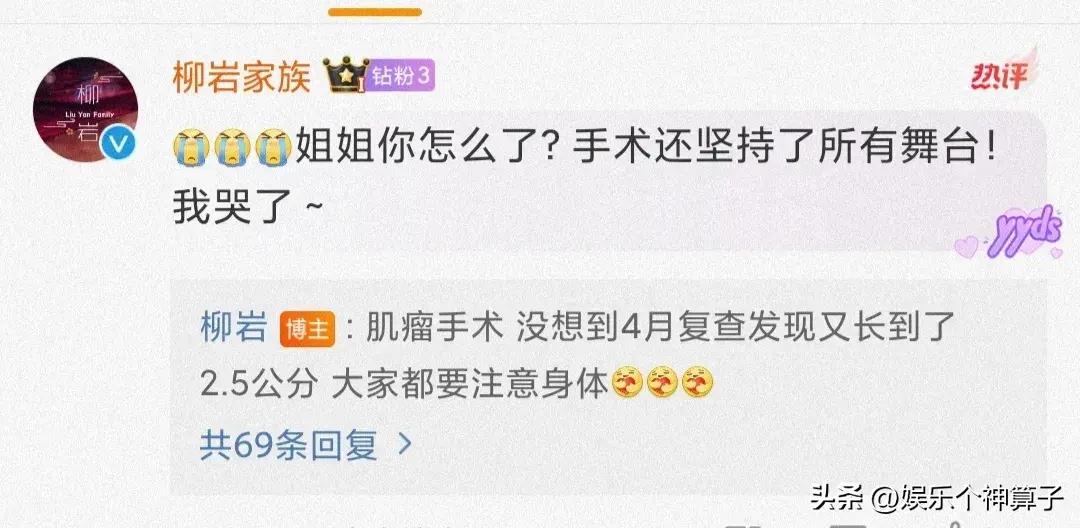Click the chevron next to 共69条回复
Viewport: 1080px width, 528px height.
[x=405, y=445]
